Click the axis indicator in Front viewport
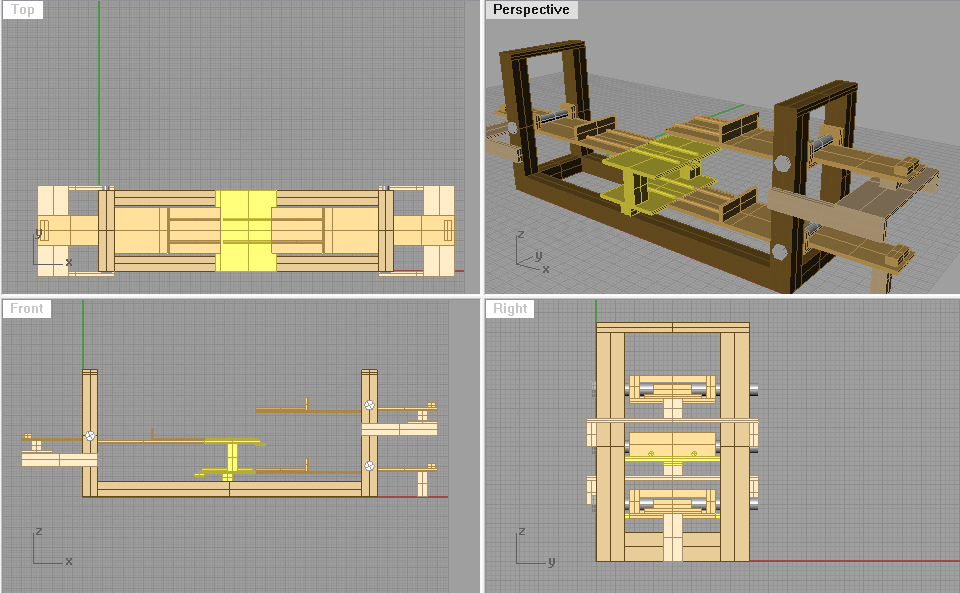The width and height of the screenshot is (960, 593). click(47, 548)
